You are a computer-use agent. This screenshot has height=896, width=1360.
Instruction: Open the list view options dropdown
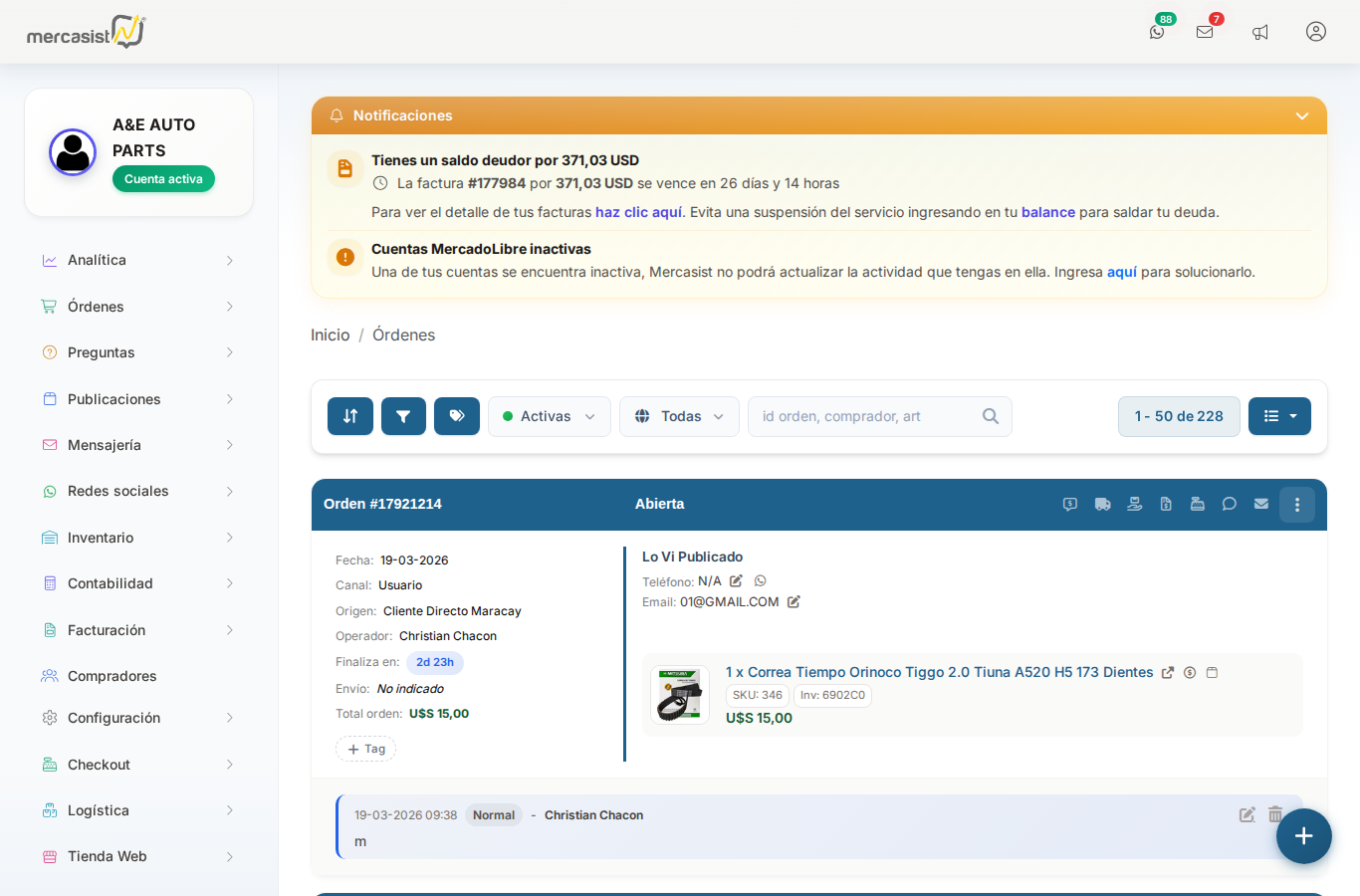click(1279, 416)
